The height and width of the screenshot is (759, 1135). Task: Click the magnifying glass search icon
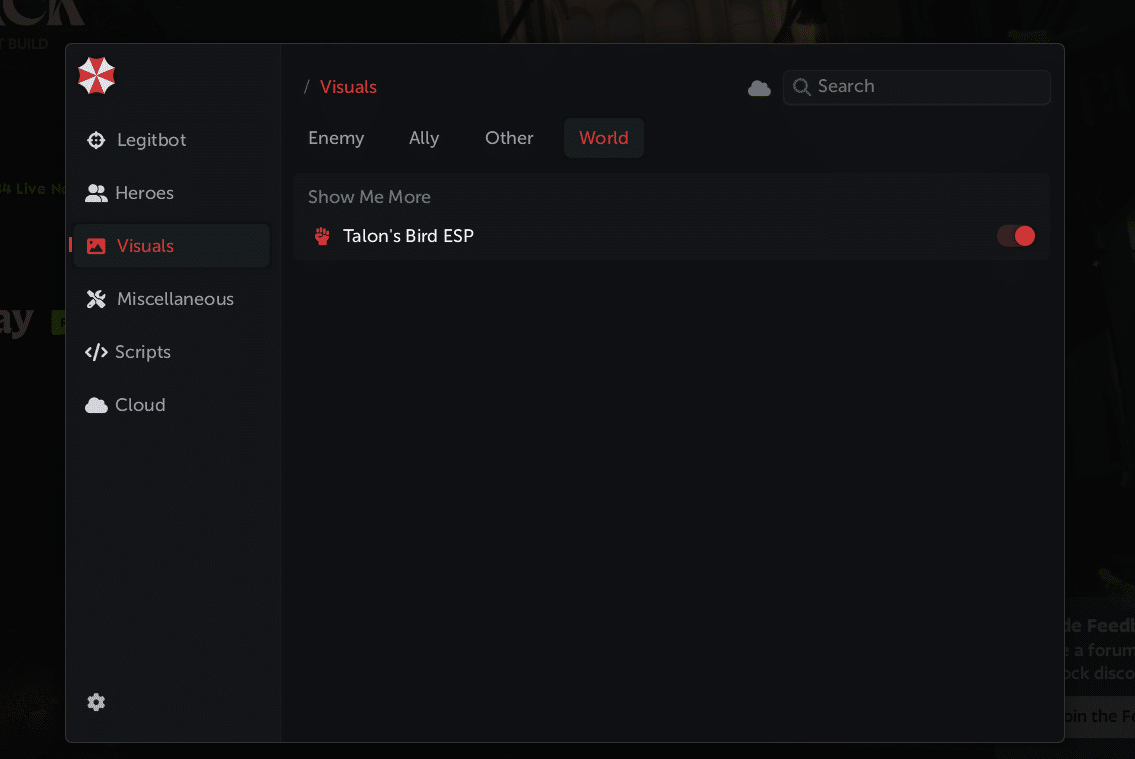[x=801, y=87]
